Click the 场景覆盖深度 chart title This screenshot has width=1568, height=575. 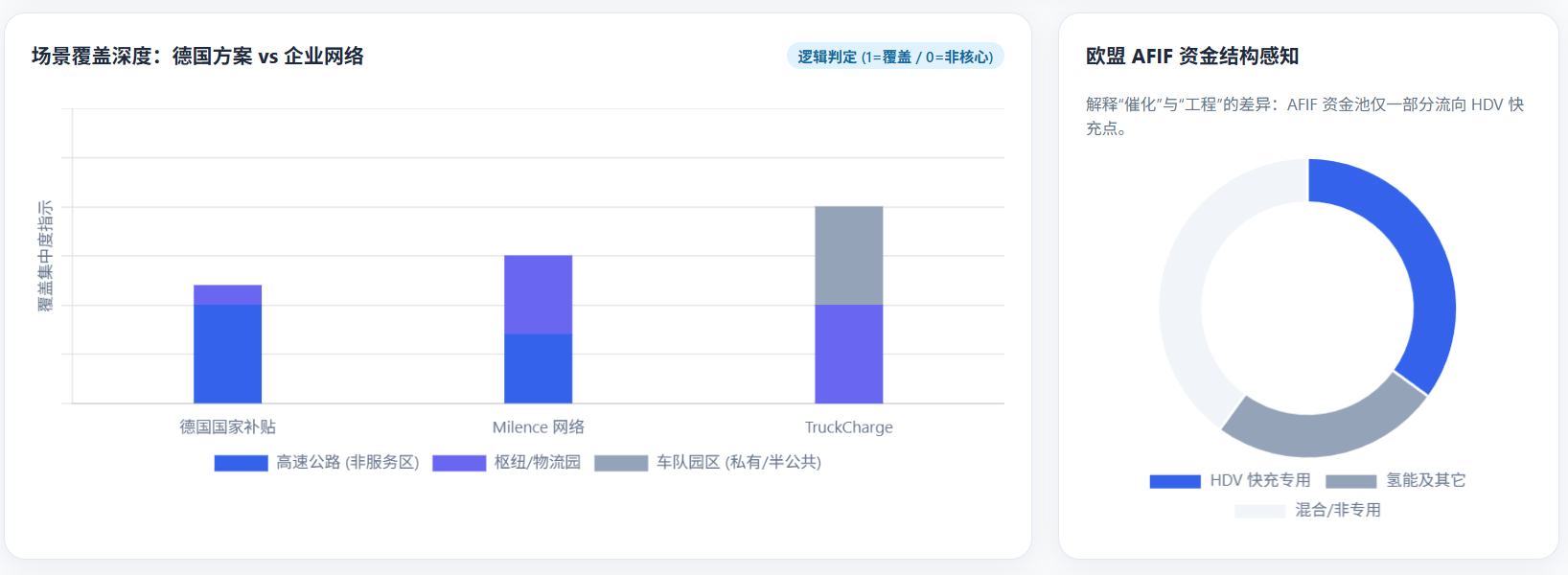(197, 57)
